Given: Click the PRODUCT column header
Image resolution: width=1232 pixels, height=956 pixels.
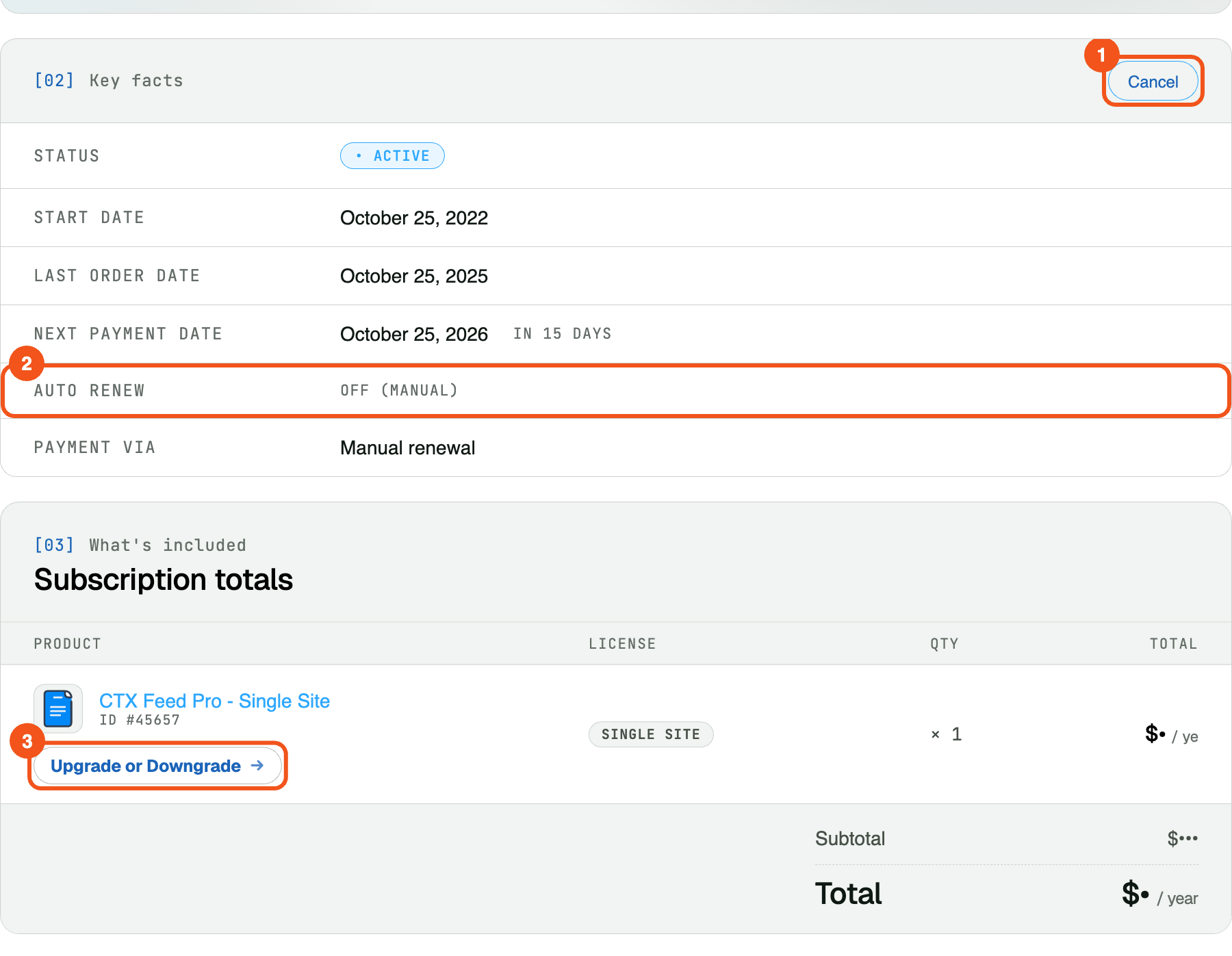Looking at the screenshot, I should click(68, 643).
